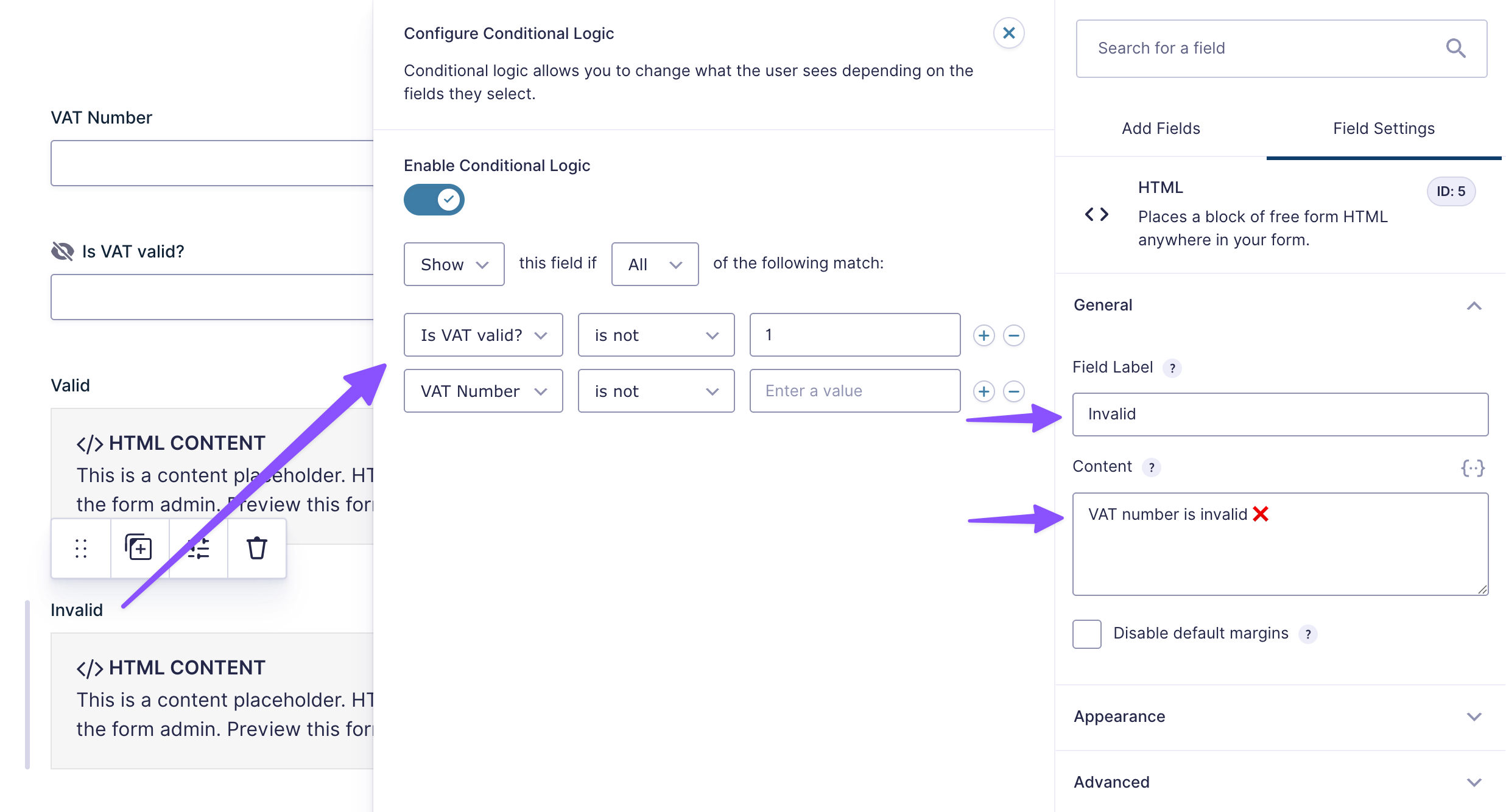The image size is (1506, 812).
Task: Duplicate the field using the copy icon
Action: click(x=139, y=547)
